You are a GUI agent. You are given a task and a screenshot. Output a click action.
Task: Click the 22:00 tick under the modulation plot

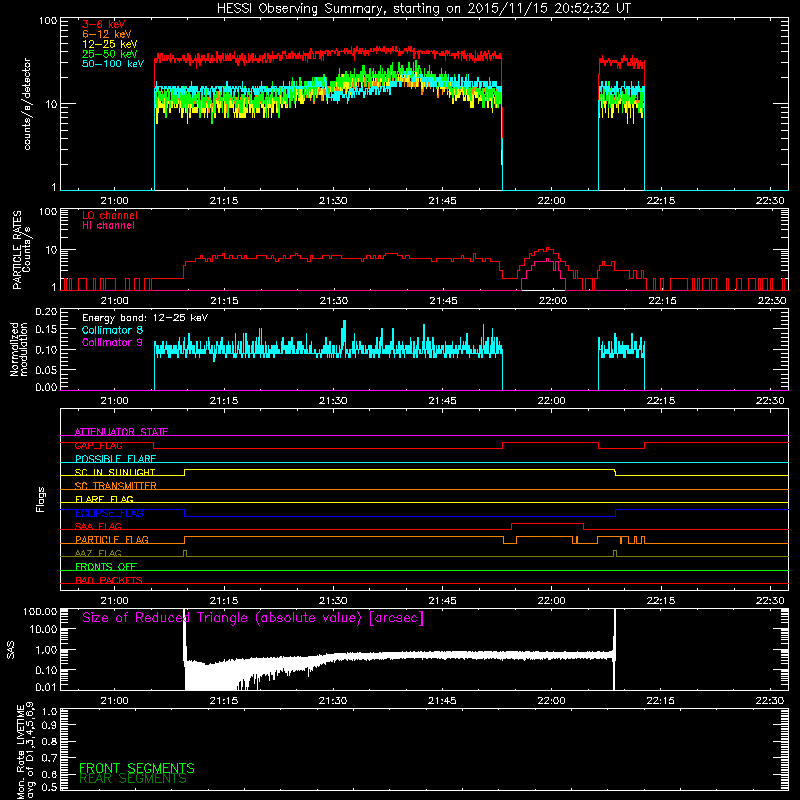point(552,401)
